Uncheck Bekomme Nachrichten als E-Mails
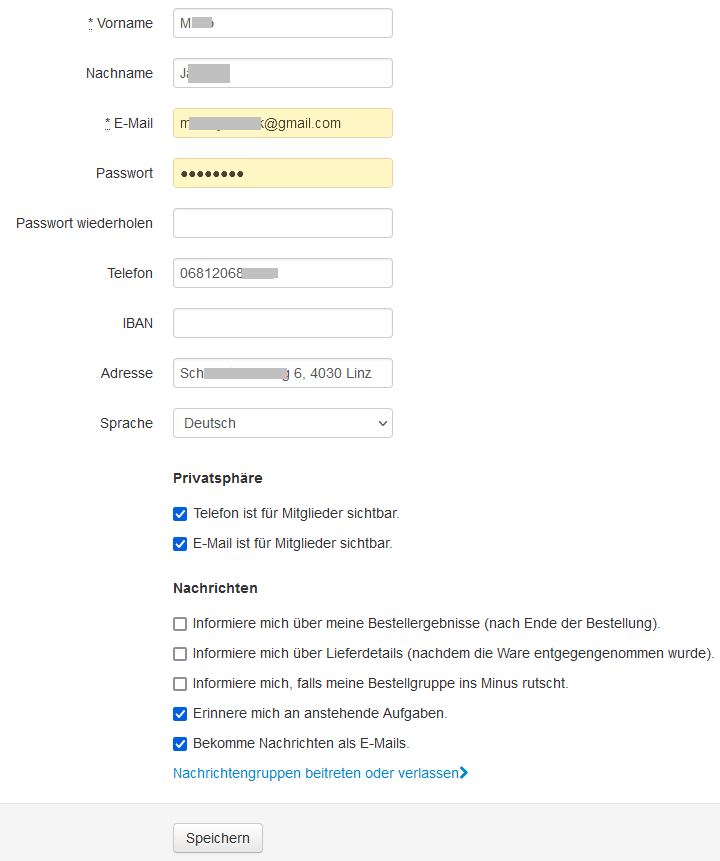This screenshot has height=861, width=720. [180, 744]
